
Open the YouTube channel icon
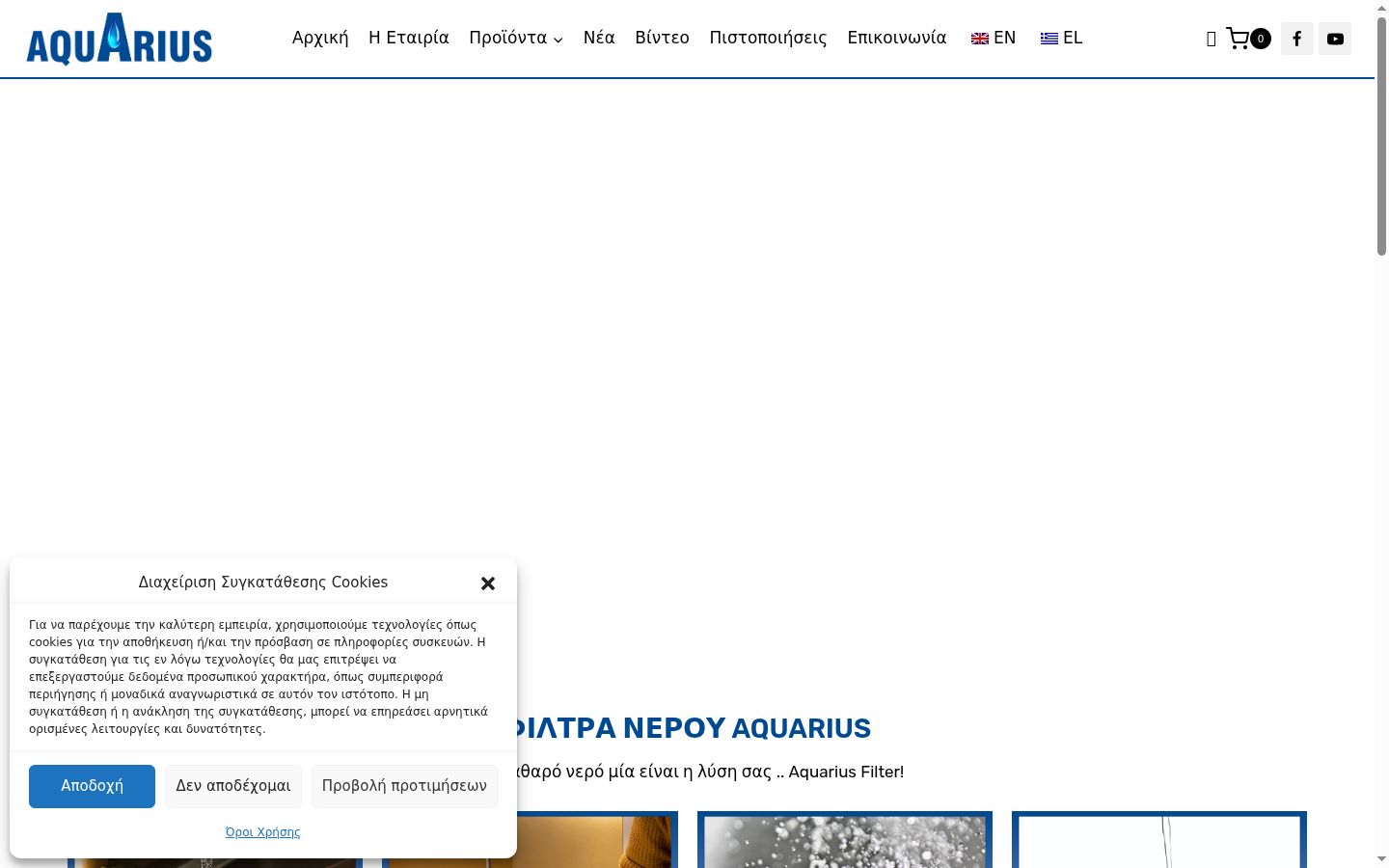[x=1335, y=39]
